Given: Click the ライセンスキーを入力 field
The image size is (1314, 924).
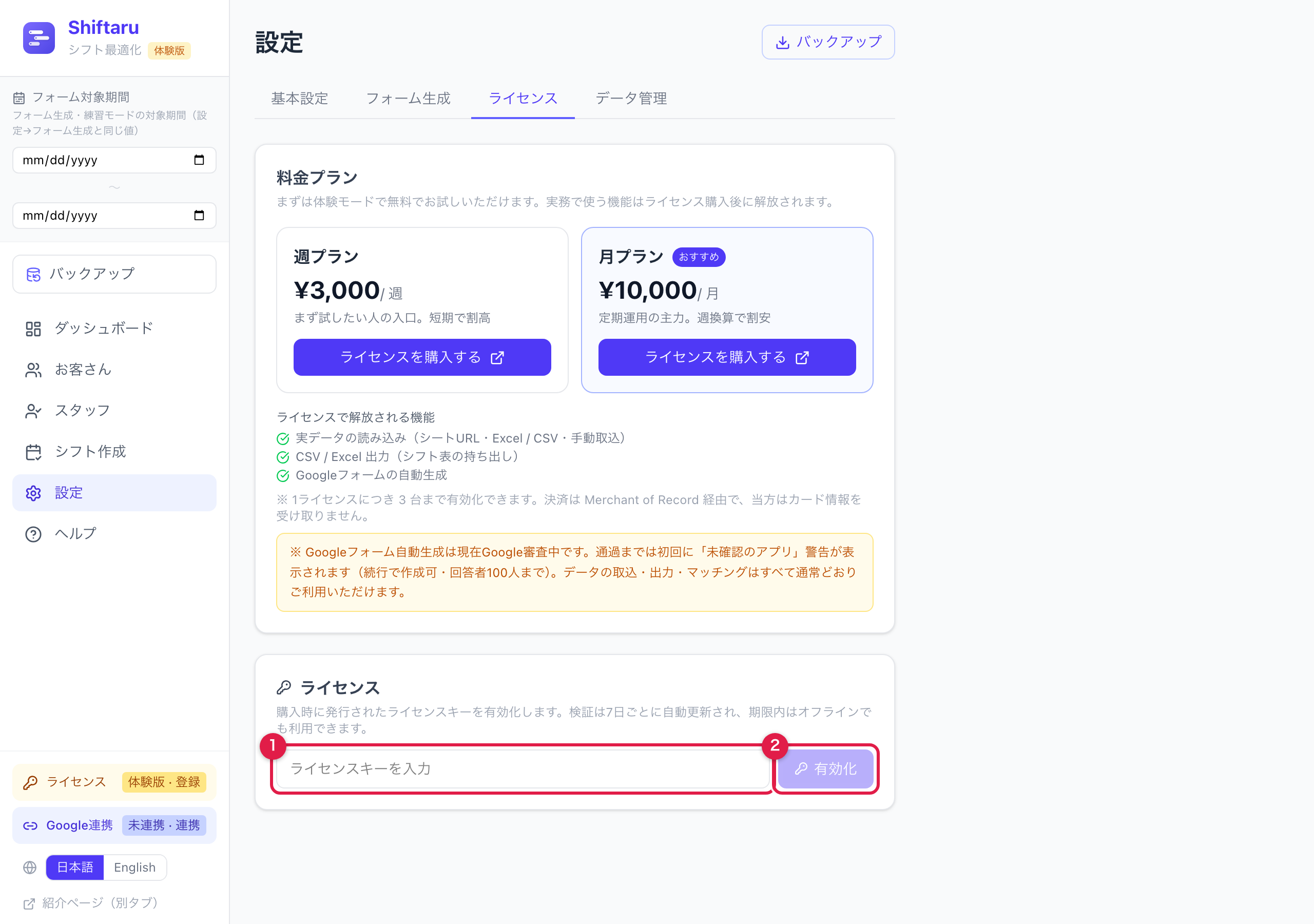Looking at the screenshot, I should point(523,769).
